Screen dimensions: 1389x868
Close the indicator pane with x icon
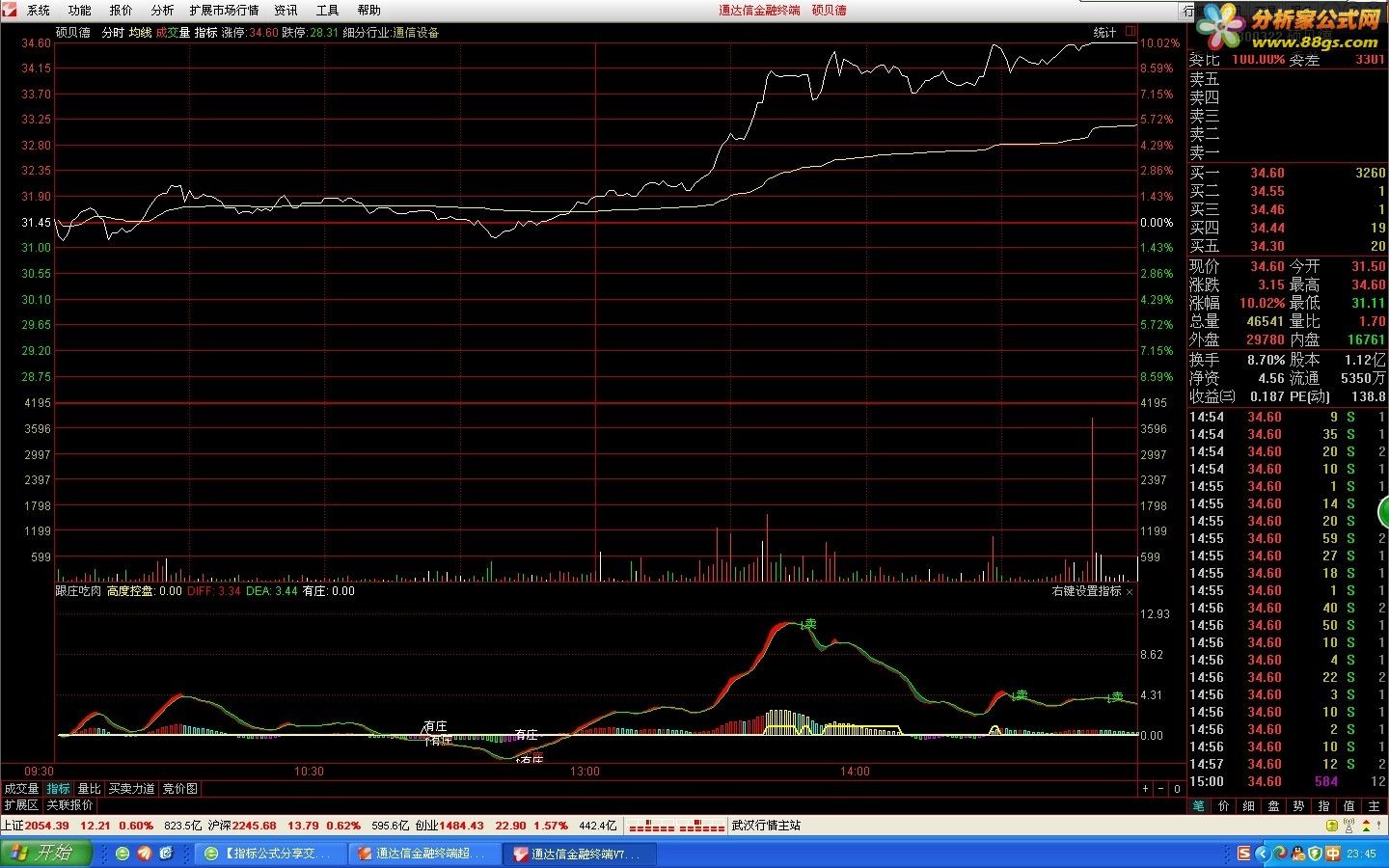click(1130, 592)
